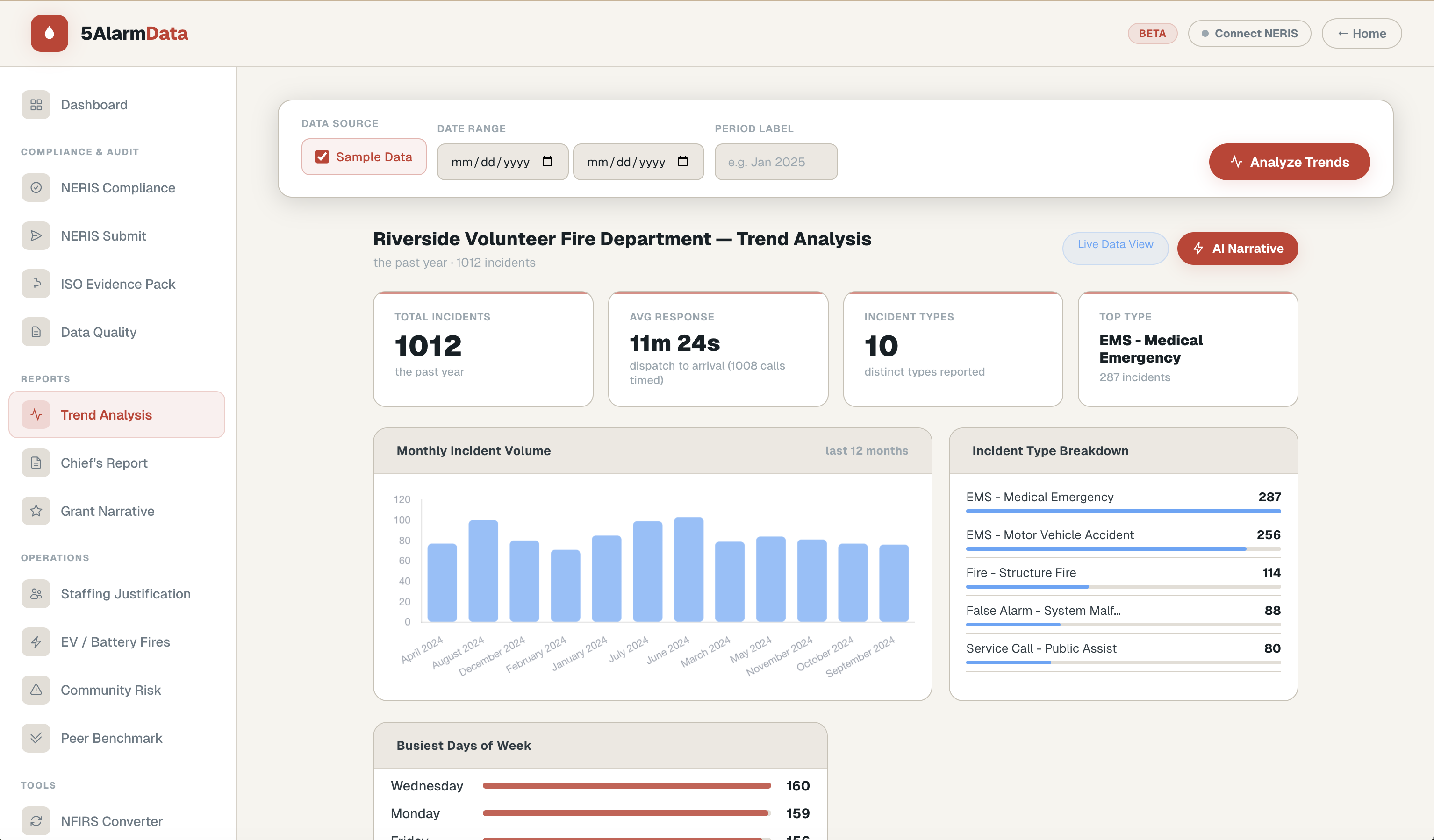Select the NFIRS Converter refresh icon
The image size is (1434, 840).
[36, 821]
